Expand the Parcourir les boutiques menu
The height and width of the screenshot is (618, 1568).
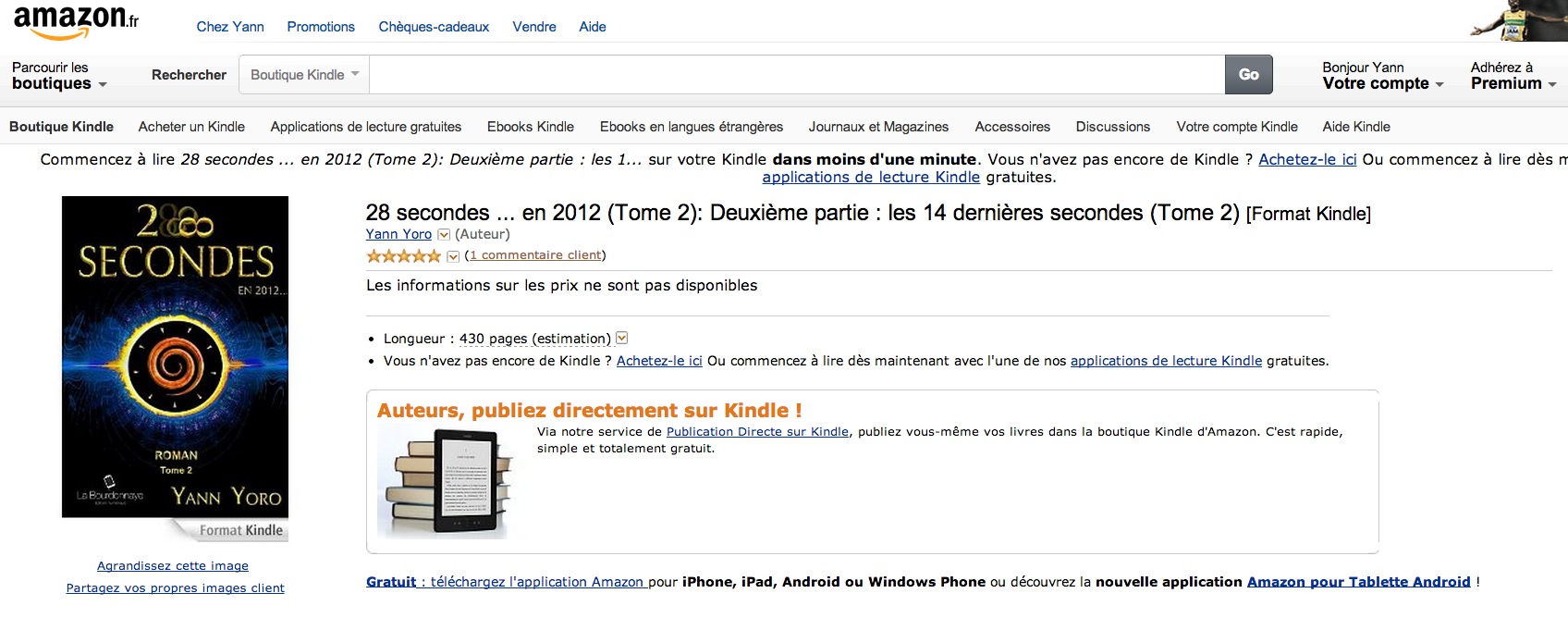[59, 76]
